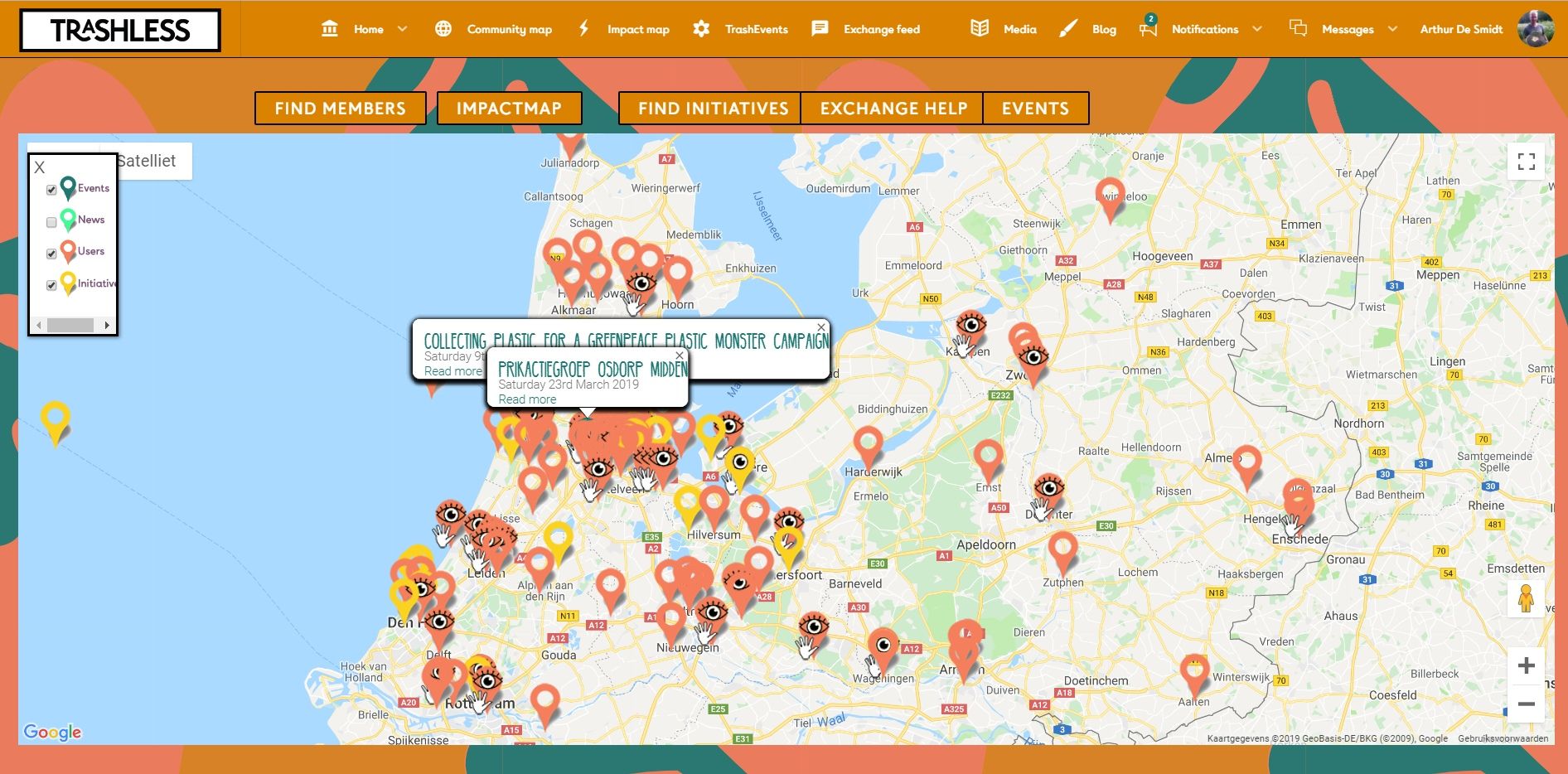The height and width of the screenshot is (774, 1568).
Task: Click the orange pin above Zutphen
Action: tap(1062, 553)
